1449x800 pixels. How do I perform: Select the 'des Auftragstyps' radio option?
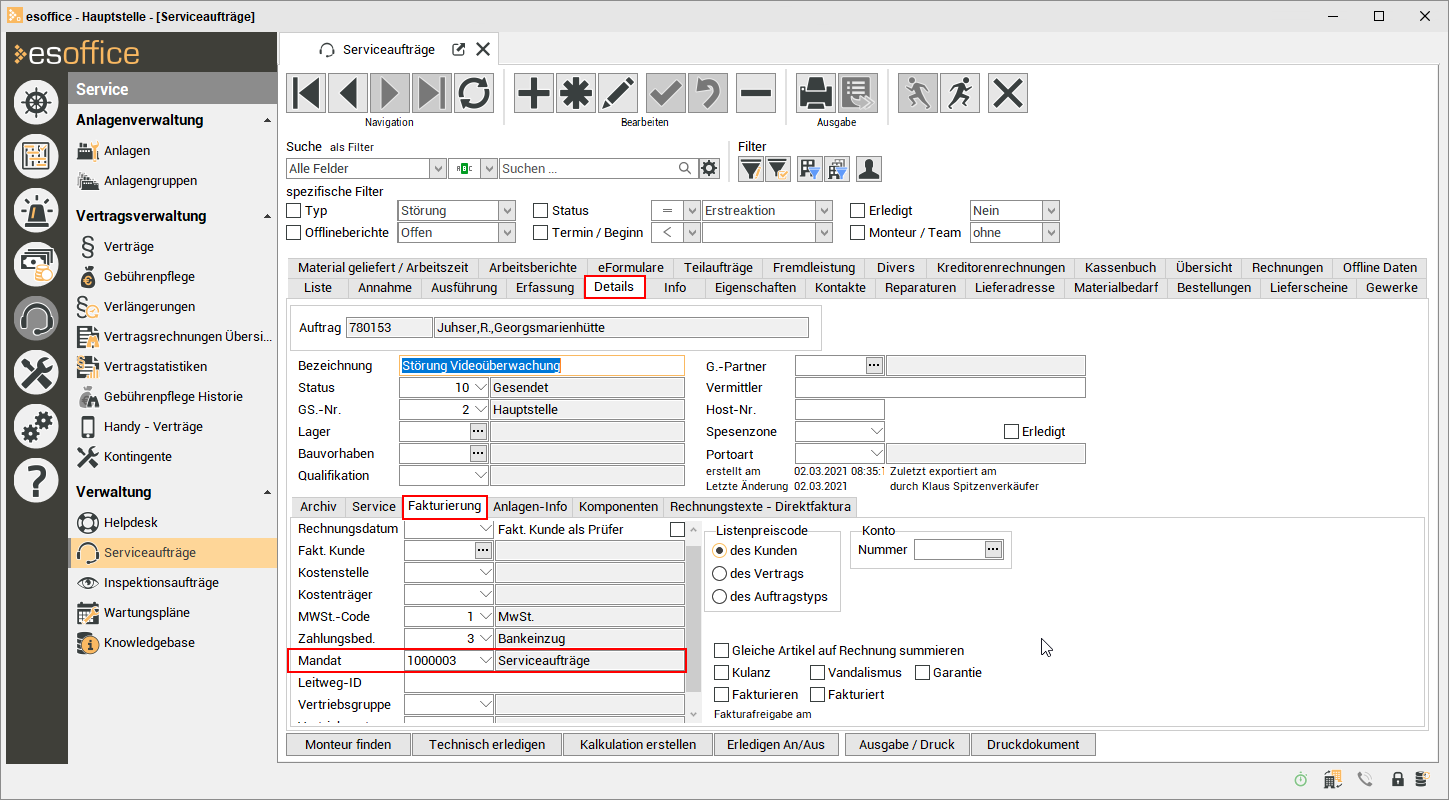tap(719, 597)
